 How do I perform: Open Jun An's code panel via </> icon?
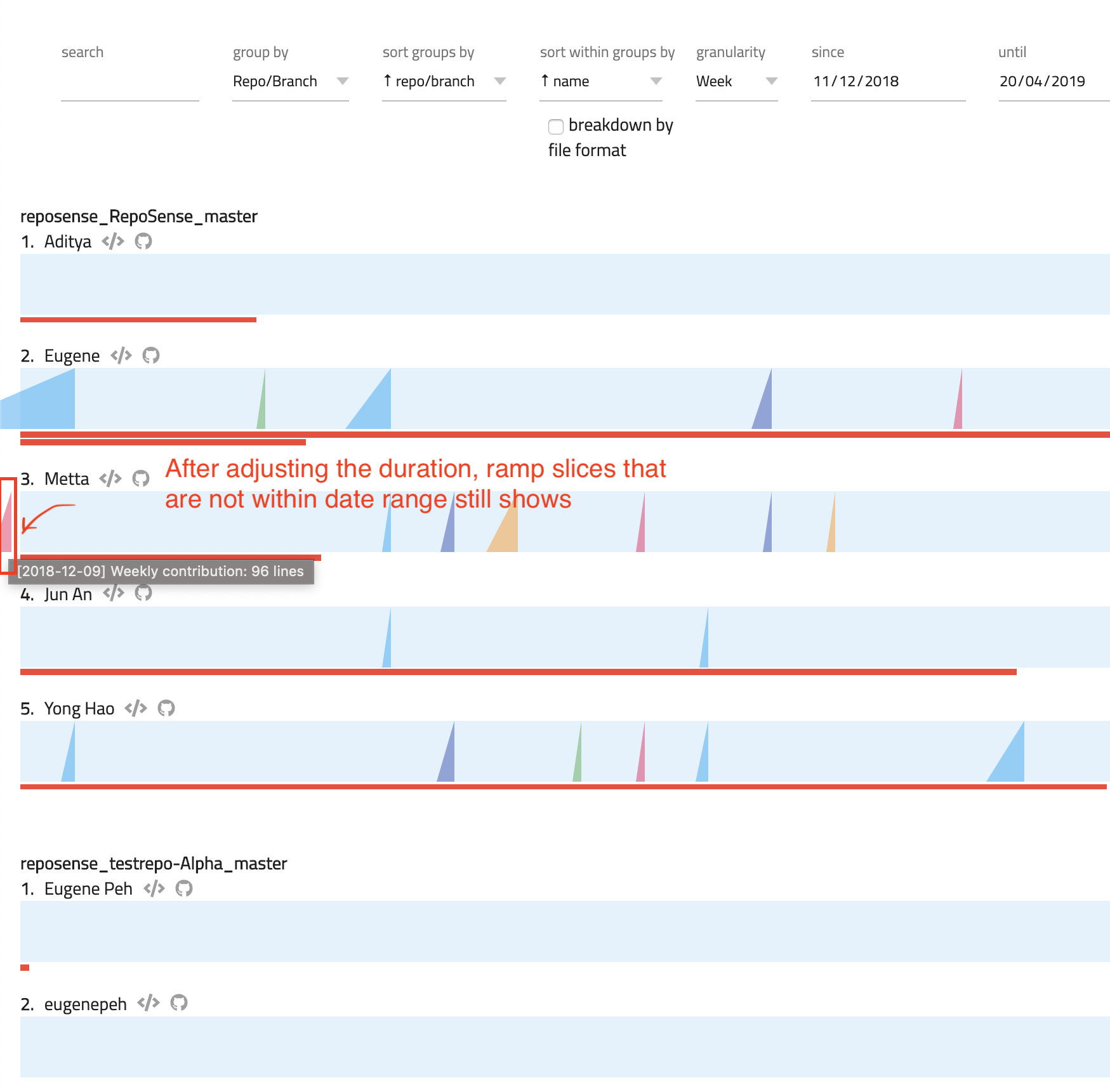[114, 593]
